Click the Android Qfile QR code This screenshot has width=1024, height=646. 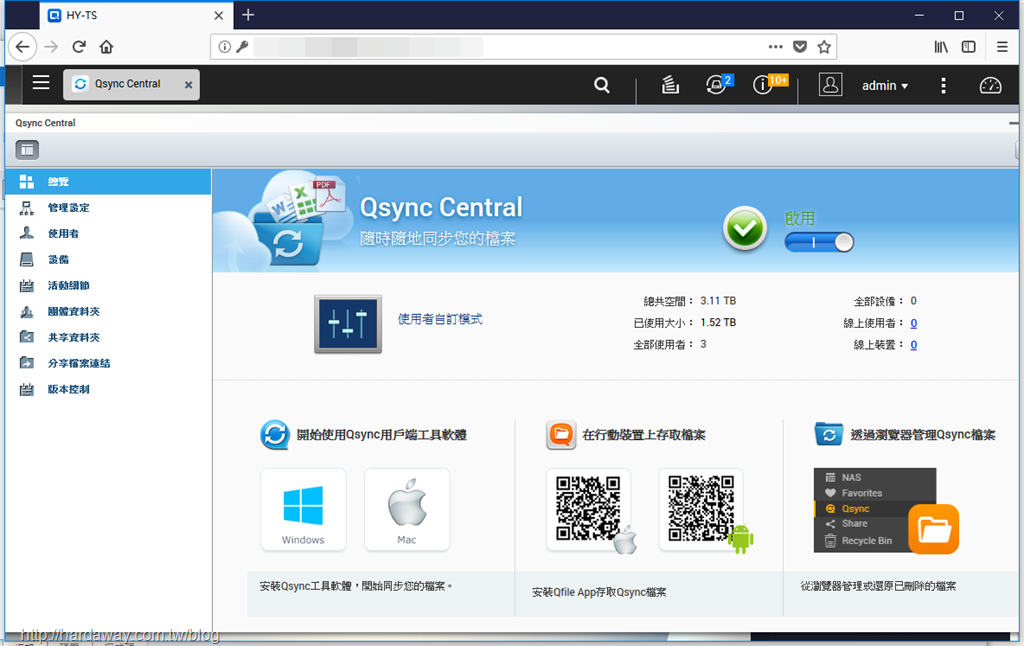701,509
